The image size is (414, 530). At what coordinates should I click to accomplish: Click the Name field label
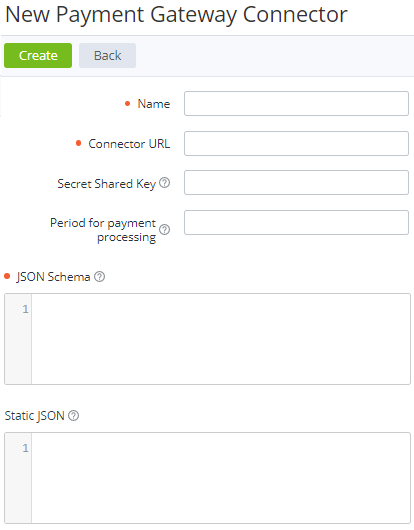154,104
